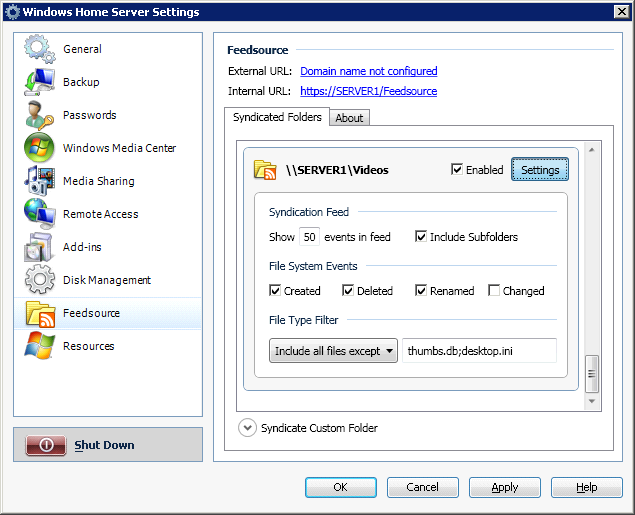Select Resources in the sidebar
The height and width of the screenshot is (515, 635).
tap(88, 346)
